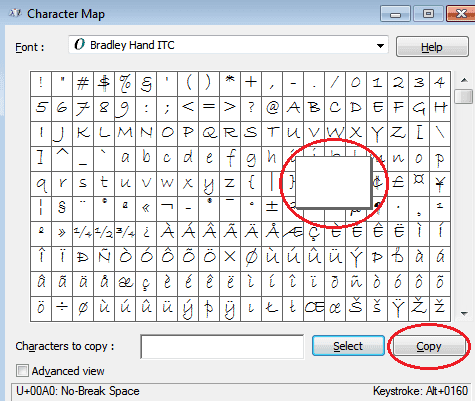Select the dollar sign $ character

104,83
